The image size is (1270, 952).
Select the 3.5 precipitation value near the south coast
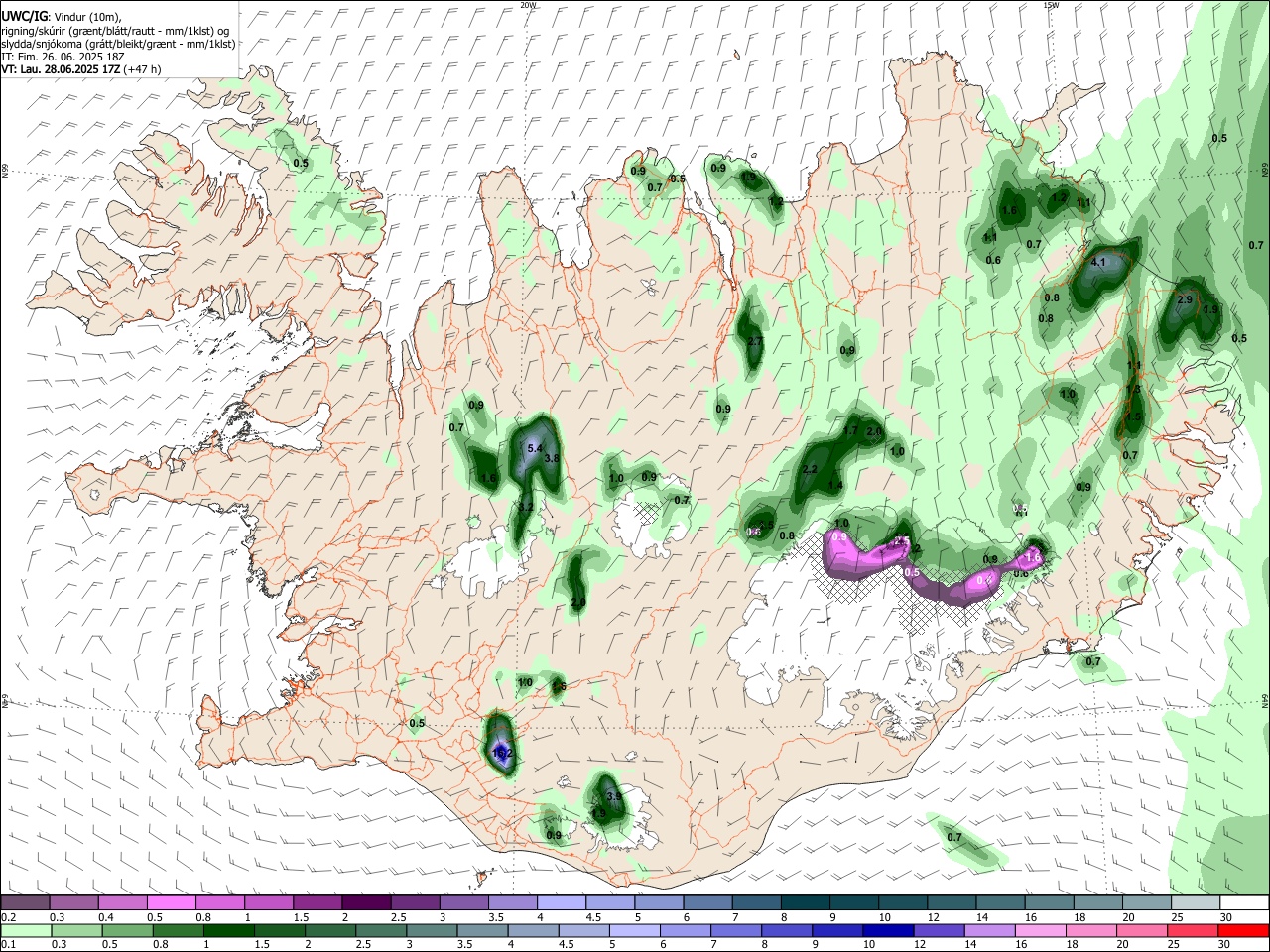pos(614,796)
